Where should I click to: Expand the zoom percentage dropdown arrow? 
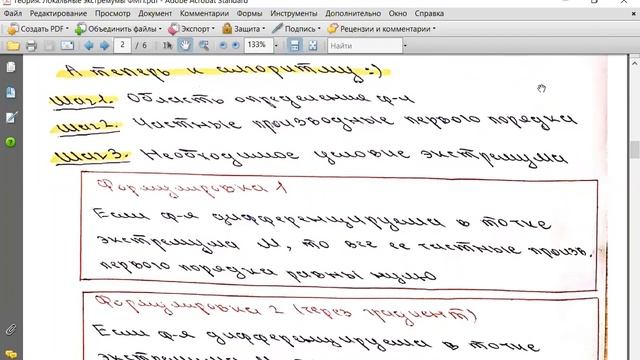pos(276,45)
